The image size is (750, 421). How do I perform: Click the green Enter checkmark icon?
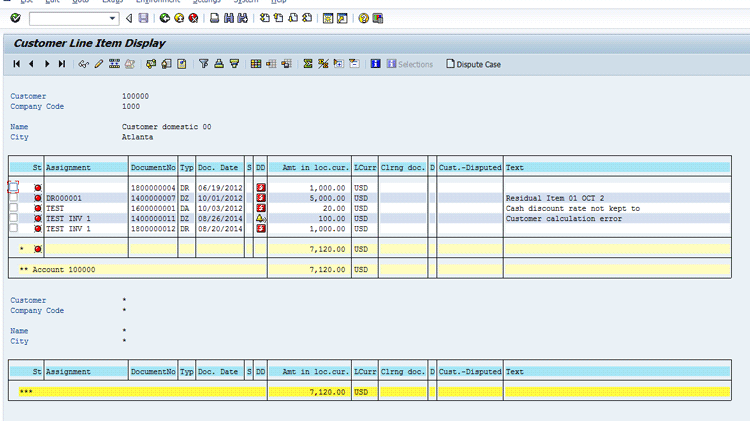(x=16, y=18)
